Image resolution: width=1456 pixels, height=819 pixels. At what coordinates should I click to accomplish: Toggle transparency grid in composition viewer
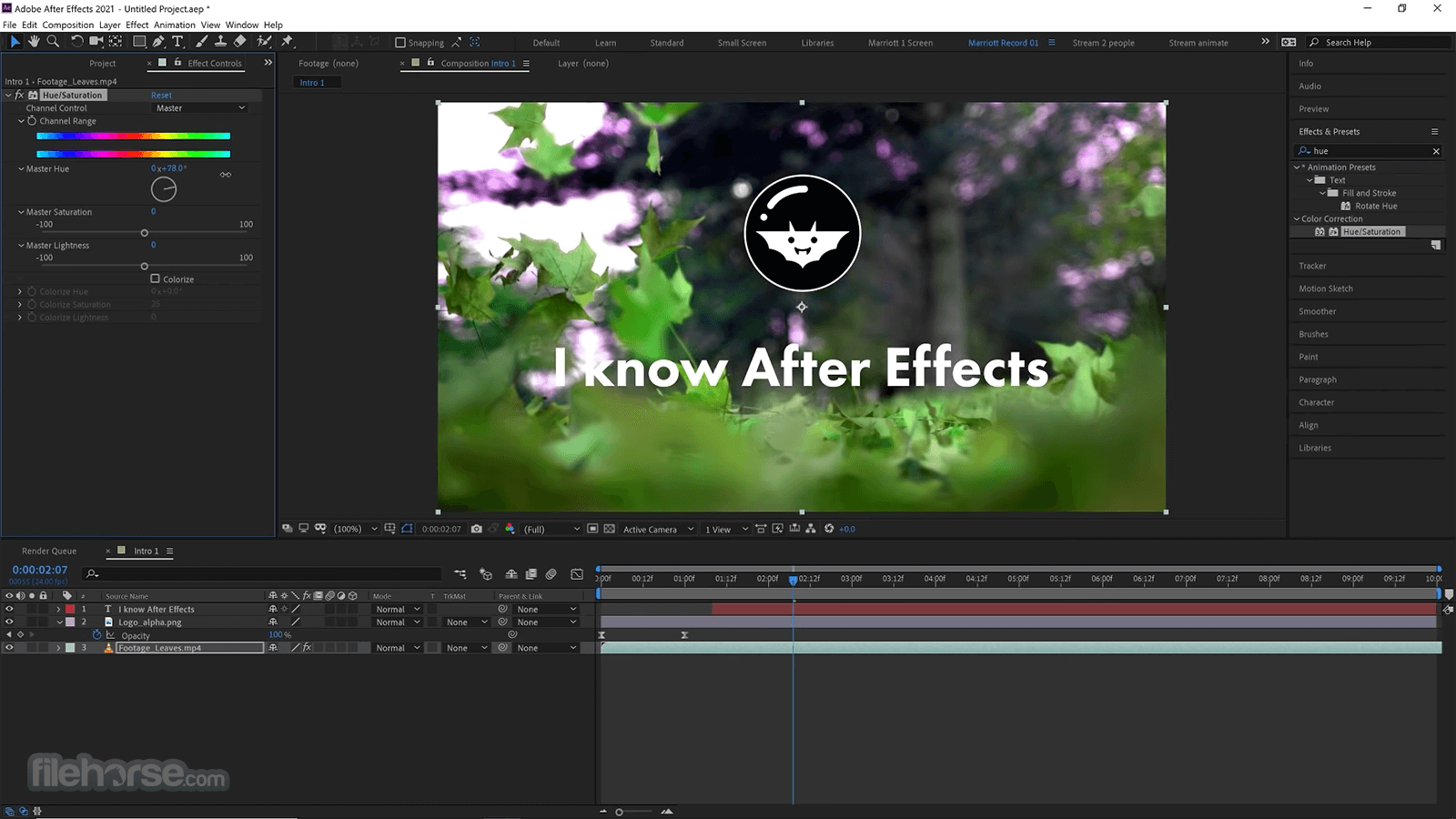tap(610, 529)
